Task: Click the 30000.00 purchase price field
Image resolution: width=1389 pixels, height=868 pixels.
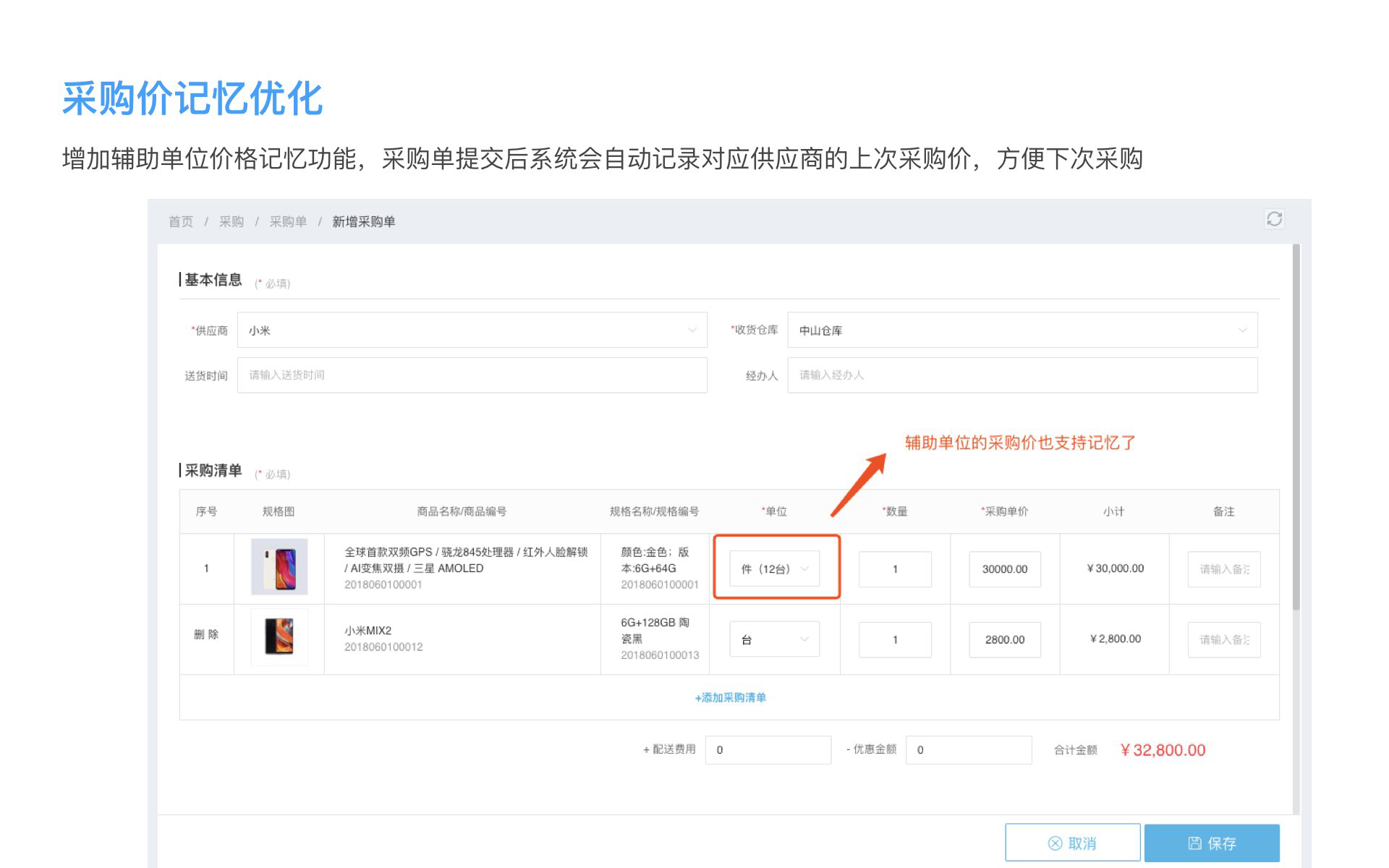Action: point(1004,569)
